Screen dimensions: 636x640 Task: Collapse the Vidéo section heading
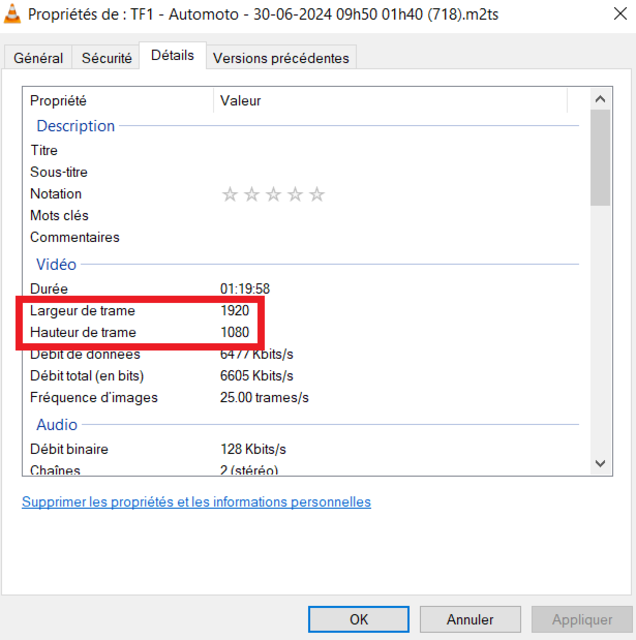pyautogui.click(x=56, y=264)
